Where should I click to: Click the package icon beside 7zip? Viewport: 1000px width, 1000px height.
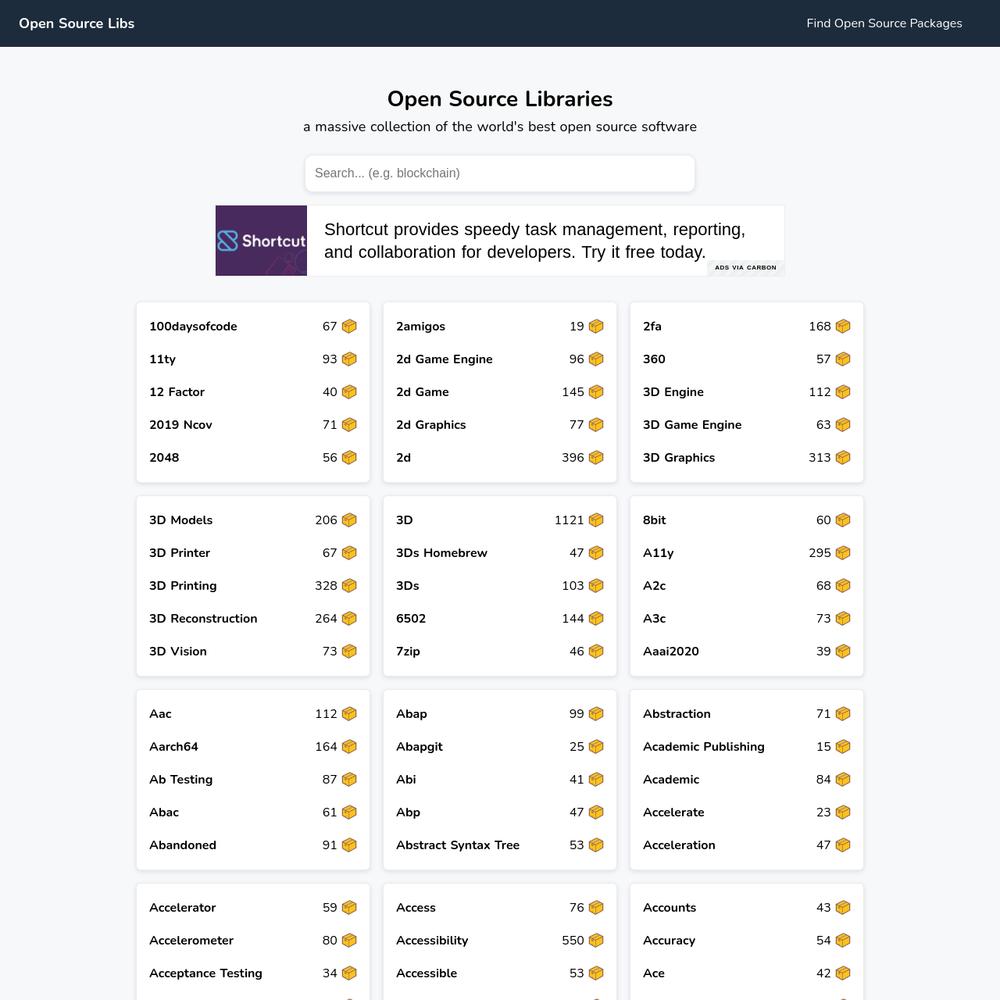596,652
